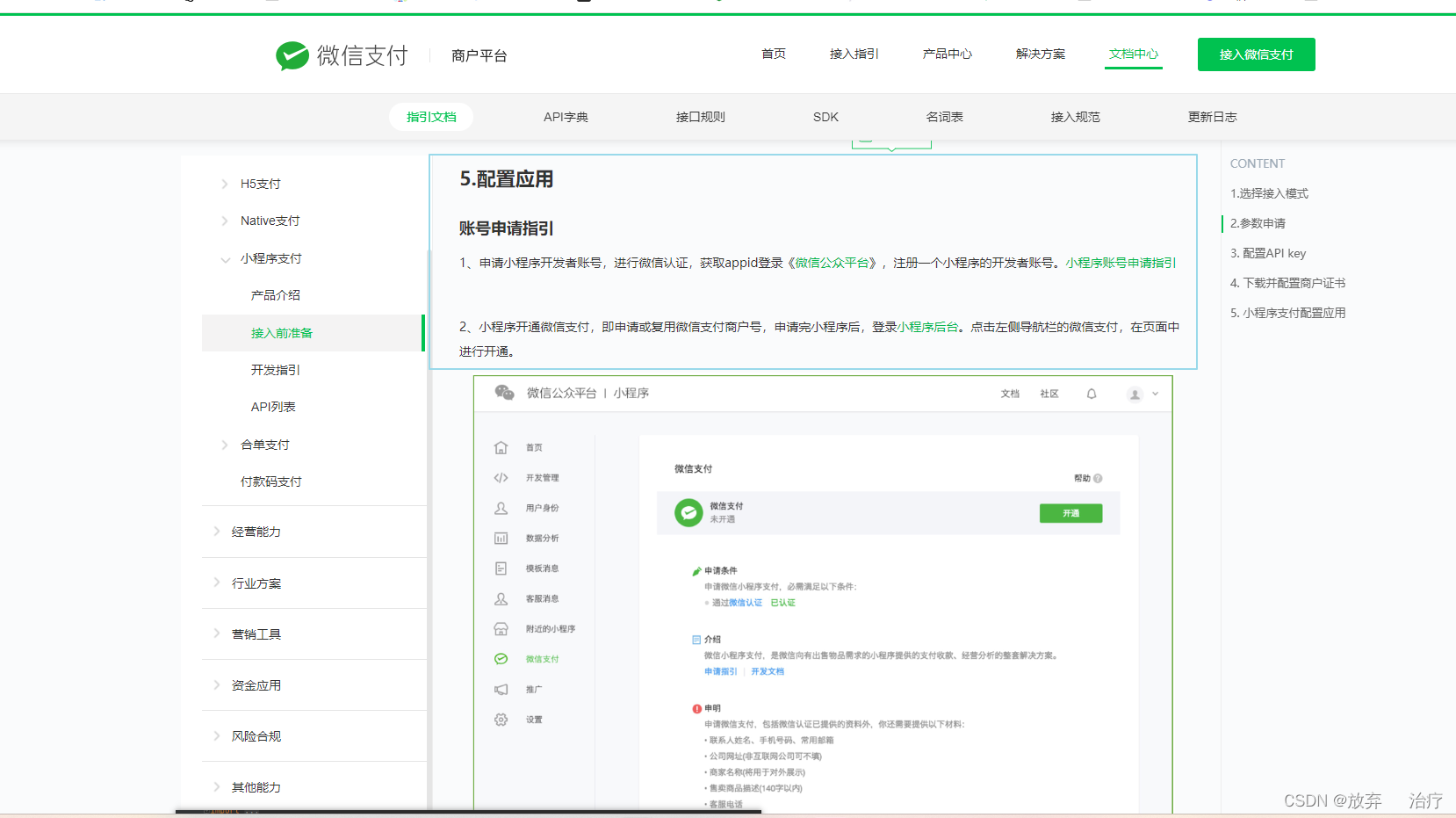Open the 文档中心 navigation item
The image size is (1456, 818).
1134,54
